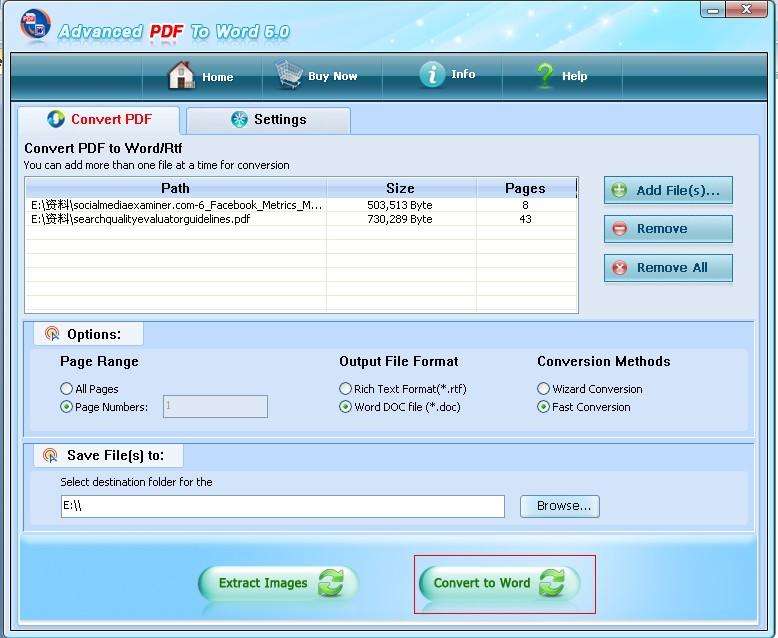778x638 pixels.
Task: Select the Page Numbers radio button
Action: (66, 407)
